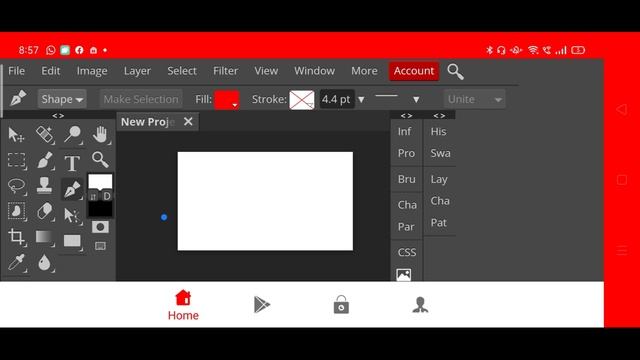Select the Clone Stamp tool
This screenshot has width=640, height=360.
coord(44,185)
